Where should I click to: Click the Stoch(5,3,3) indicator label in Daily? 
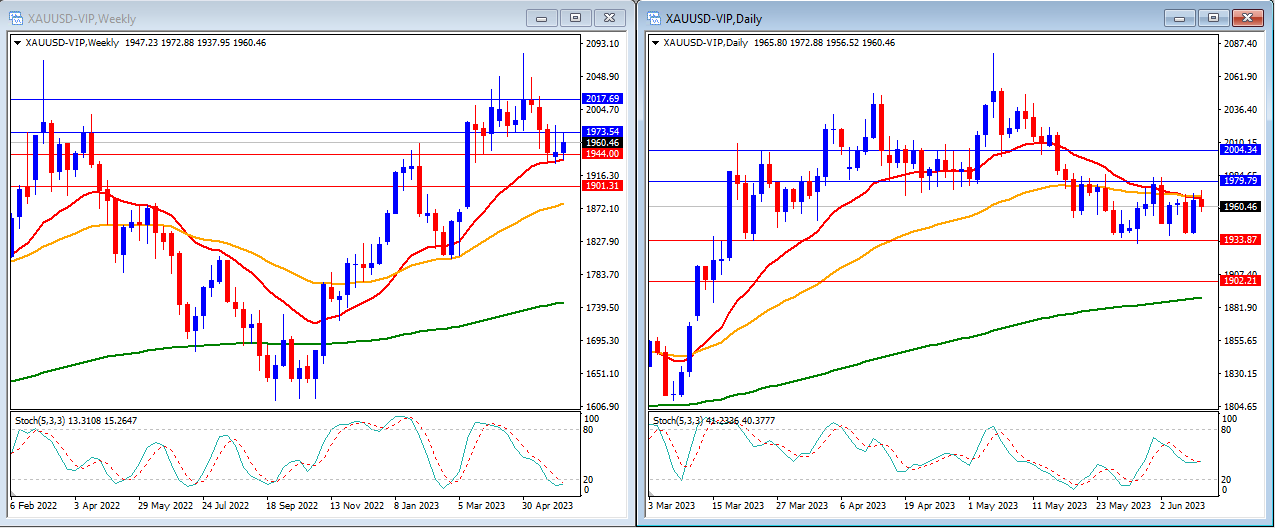click(x=714, y=421)
